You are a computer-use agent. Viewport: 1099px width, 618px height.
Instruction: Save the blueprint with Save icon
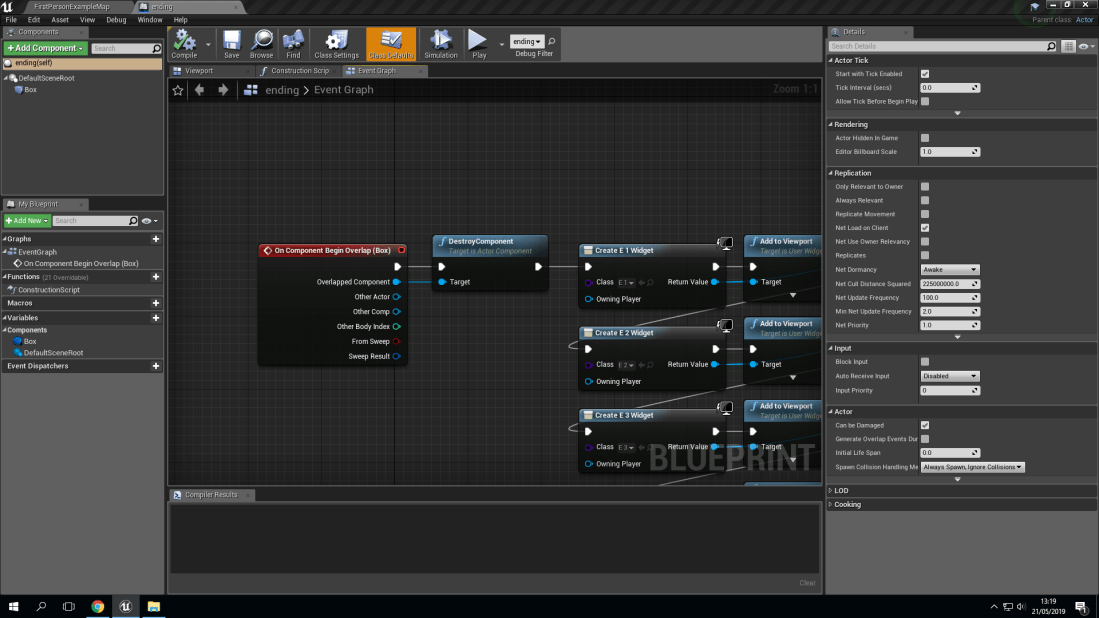pos(231,42)
